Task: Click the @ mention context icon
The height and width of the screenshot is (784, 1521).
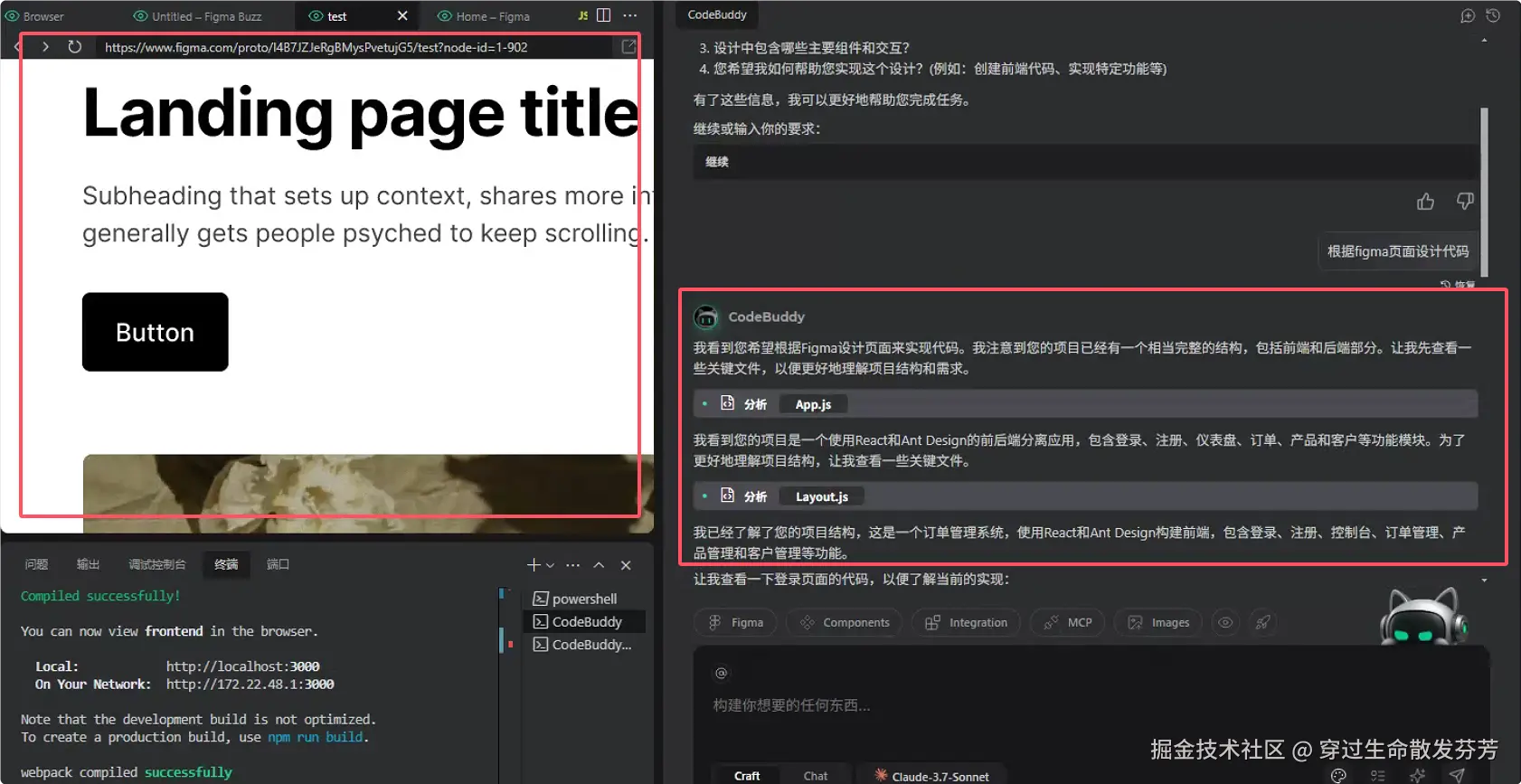Action: point(721,673)
